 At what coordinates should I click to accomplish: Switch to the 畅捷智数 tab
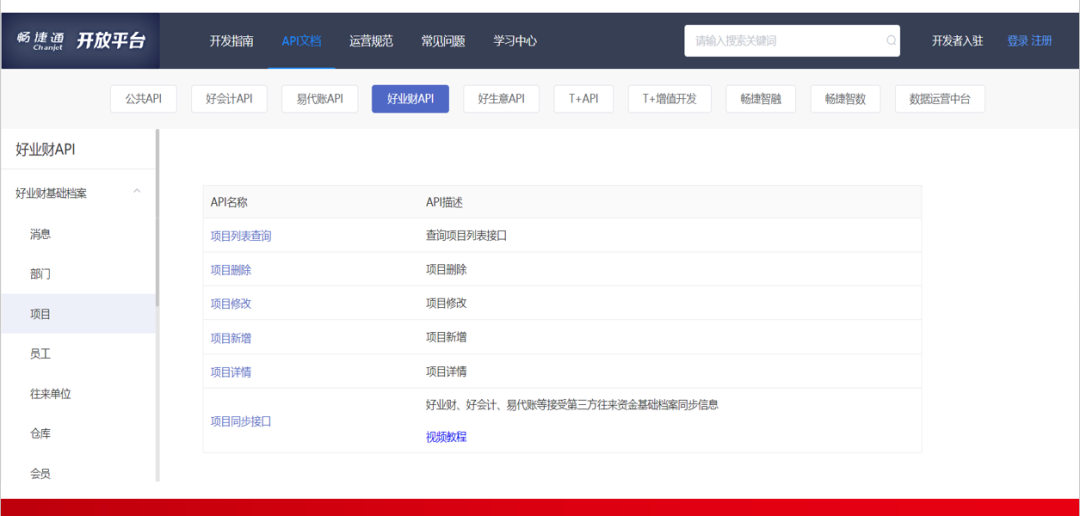pyautogui.click(x=845, y=99)
